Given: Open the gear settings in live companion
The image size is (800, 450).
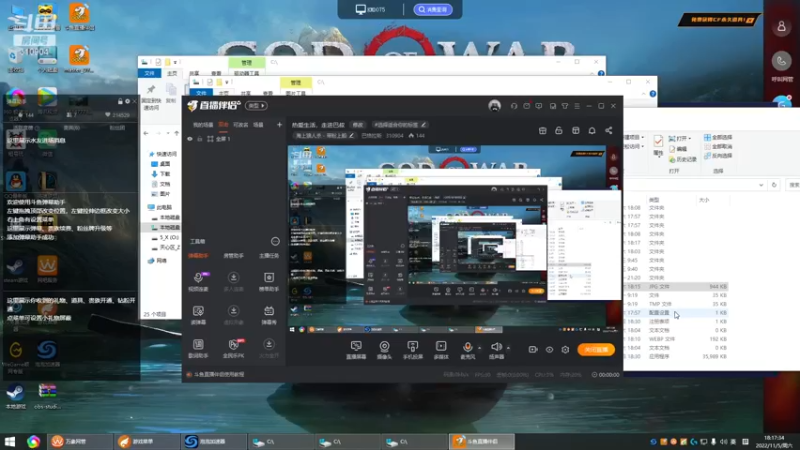Looking at the screenshot, I should click(x=565, y=349).
